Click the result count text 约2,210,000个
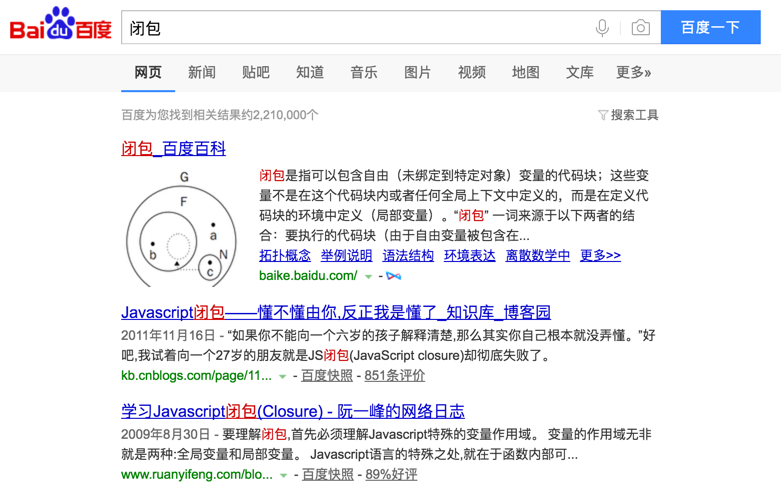This screenshot has width=781, height=490. tap(280, 116)
